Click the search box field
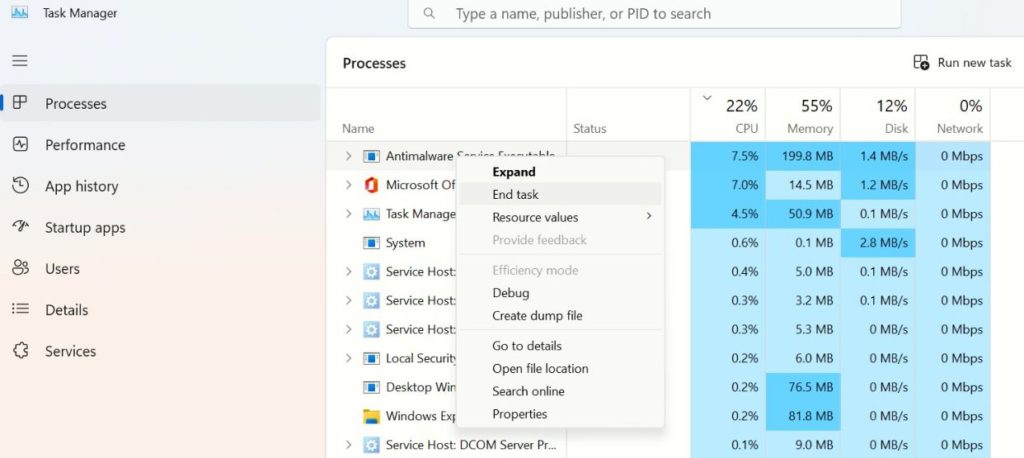The image size is (1024, 458). pyautogui.click(x=660, y=14)
